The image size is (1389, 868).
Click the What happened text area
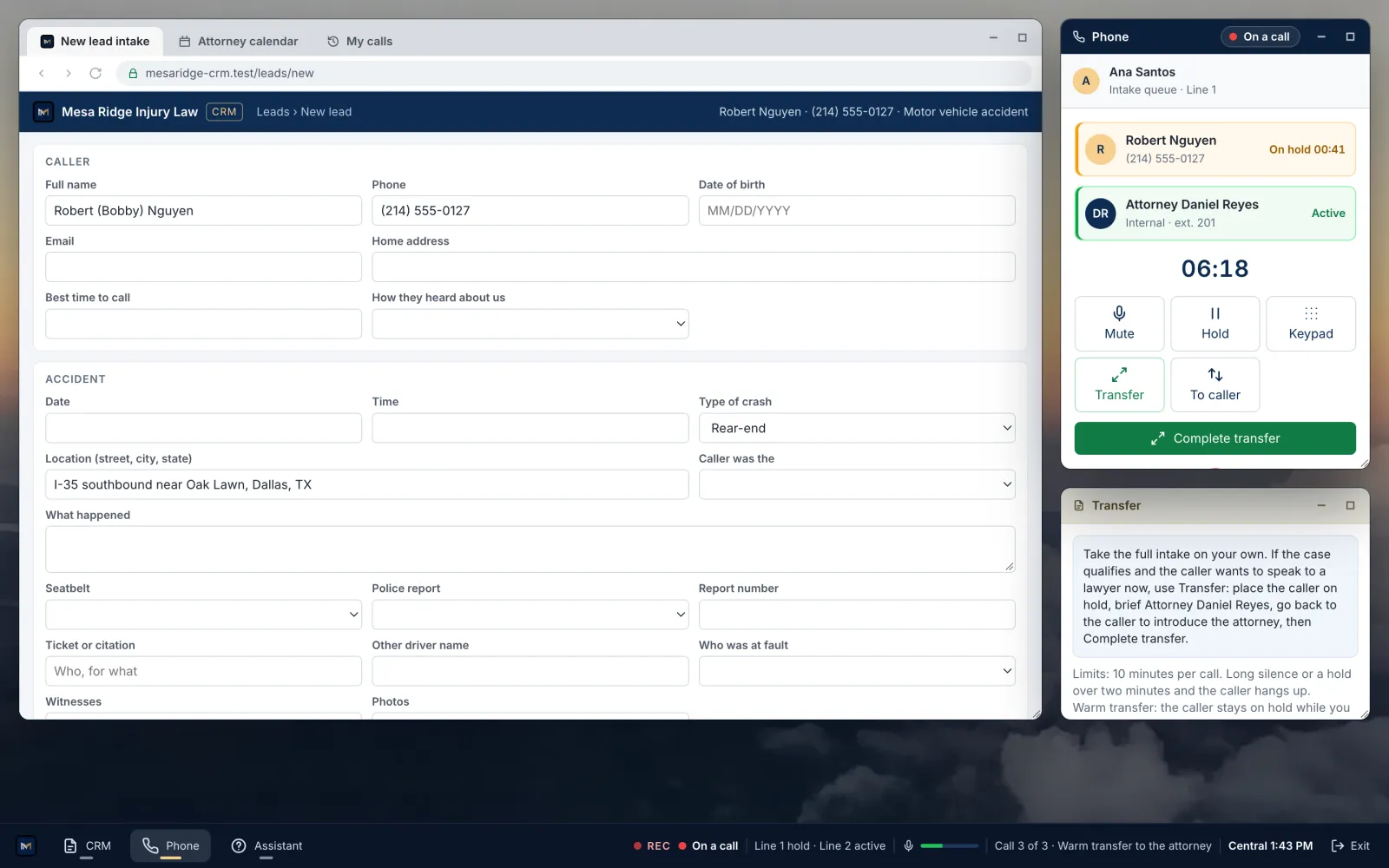click(x=530, y=549)
